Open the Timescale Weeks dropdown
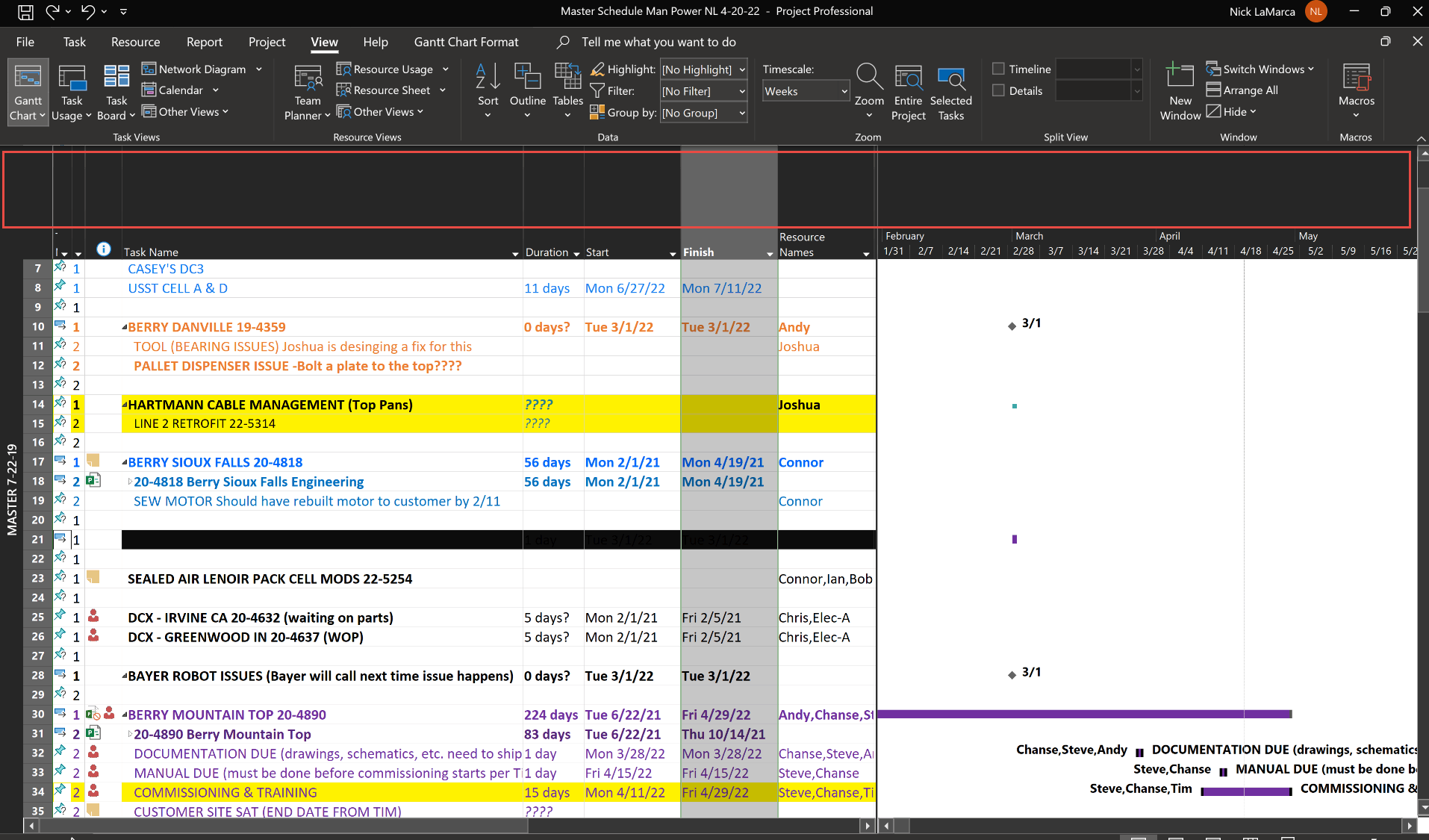Image resolution: width=1429 pixels, height=840 pixels. 844,91
